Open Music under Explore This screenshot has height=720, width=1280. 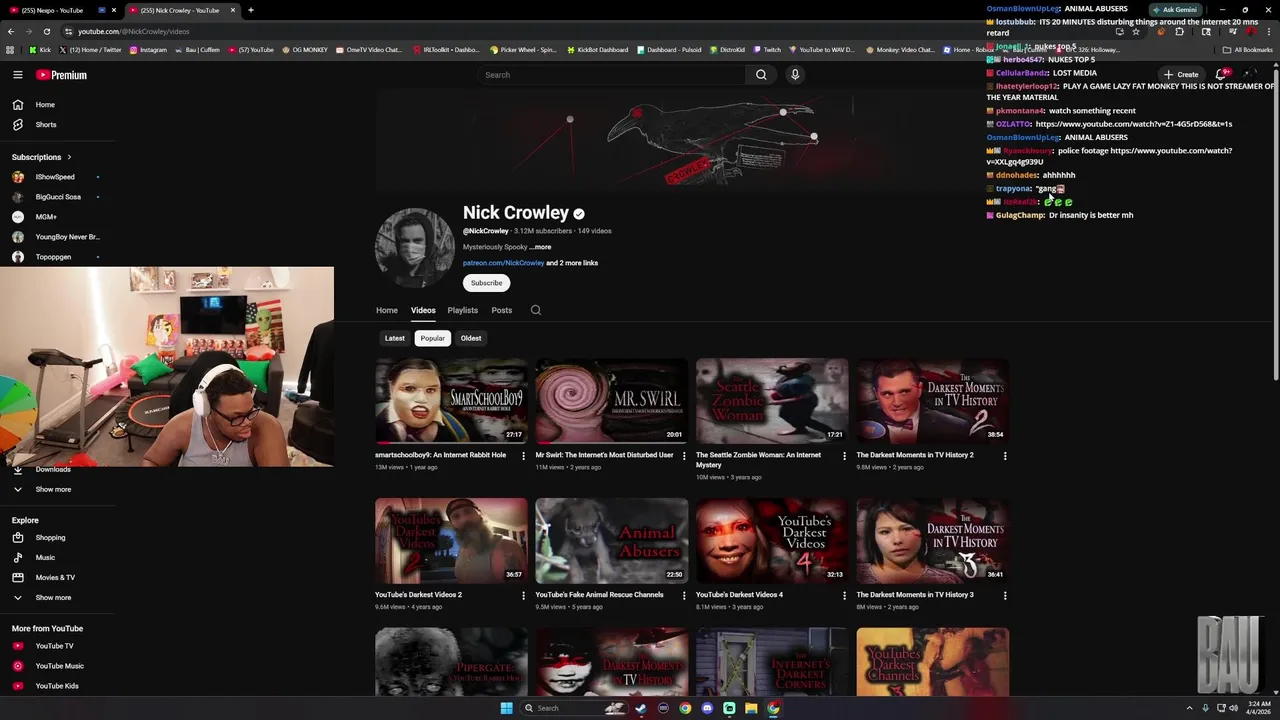point(45,558)
